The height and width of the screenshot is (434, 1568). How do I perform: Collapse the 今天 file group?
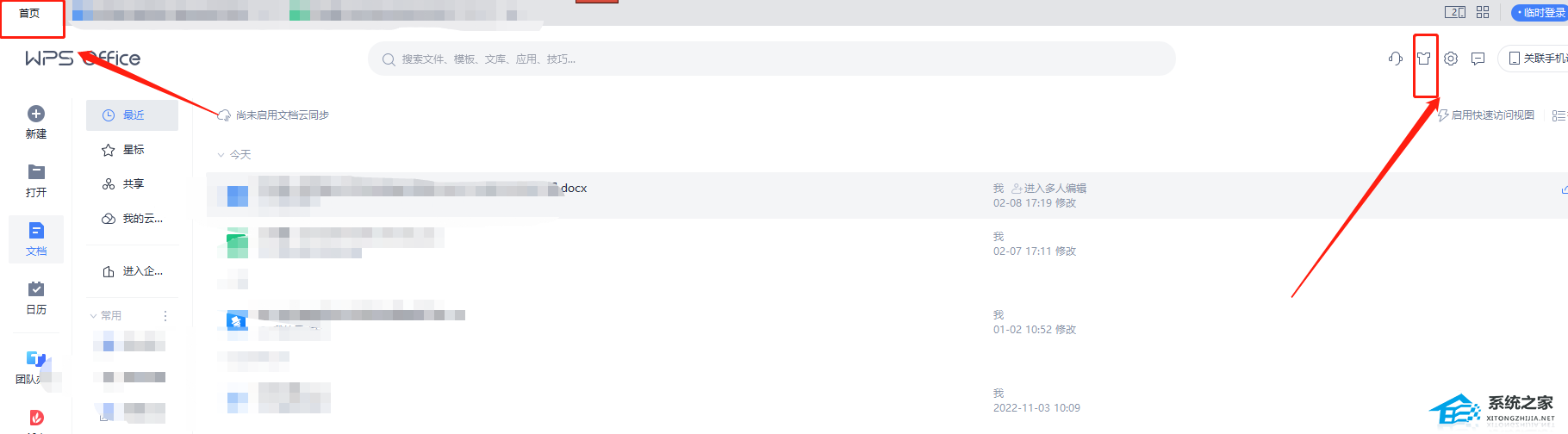coord(221,155)
